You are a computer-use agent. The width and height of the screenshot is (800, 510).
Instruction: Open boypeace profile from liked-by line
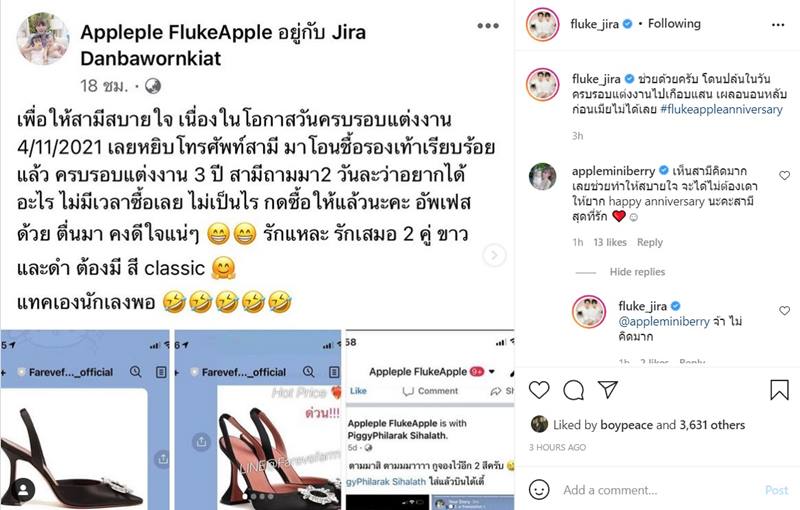pyautogui.click(x=625, y=425)
